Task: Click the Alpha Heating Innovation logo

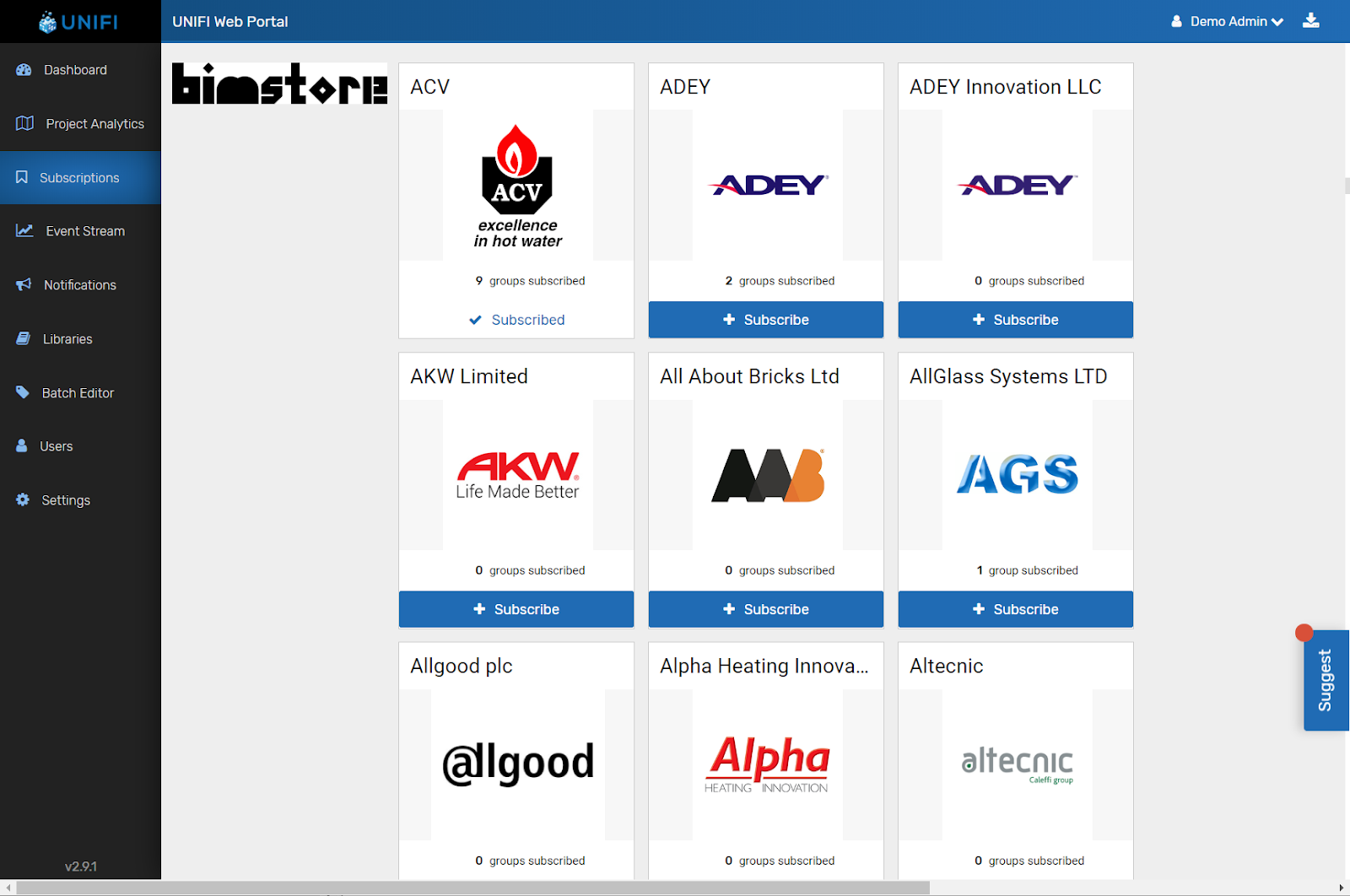Action: pyautogui.click(x=768, y=764)
